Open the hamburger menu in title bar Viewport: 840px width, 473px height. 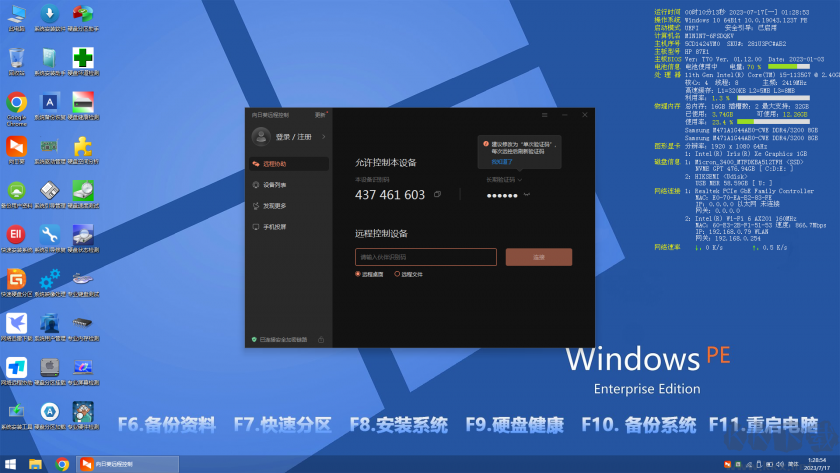544,115
